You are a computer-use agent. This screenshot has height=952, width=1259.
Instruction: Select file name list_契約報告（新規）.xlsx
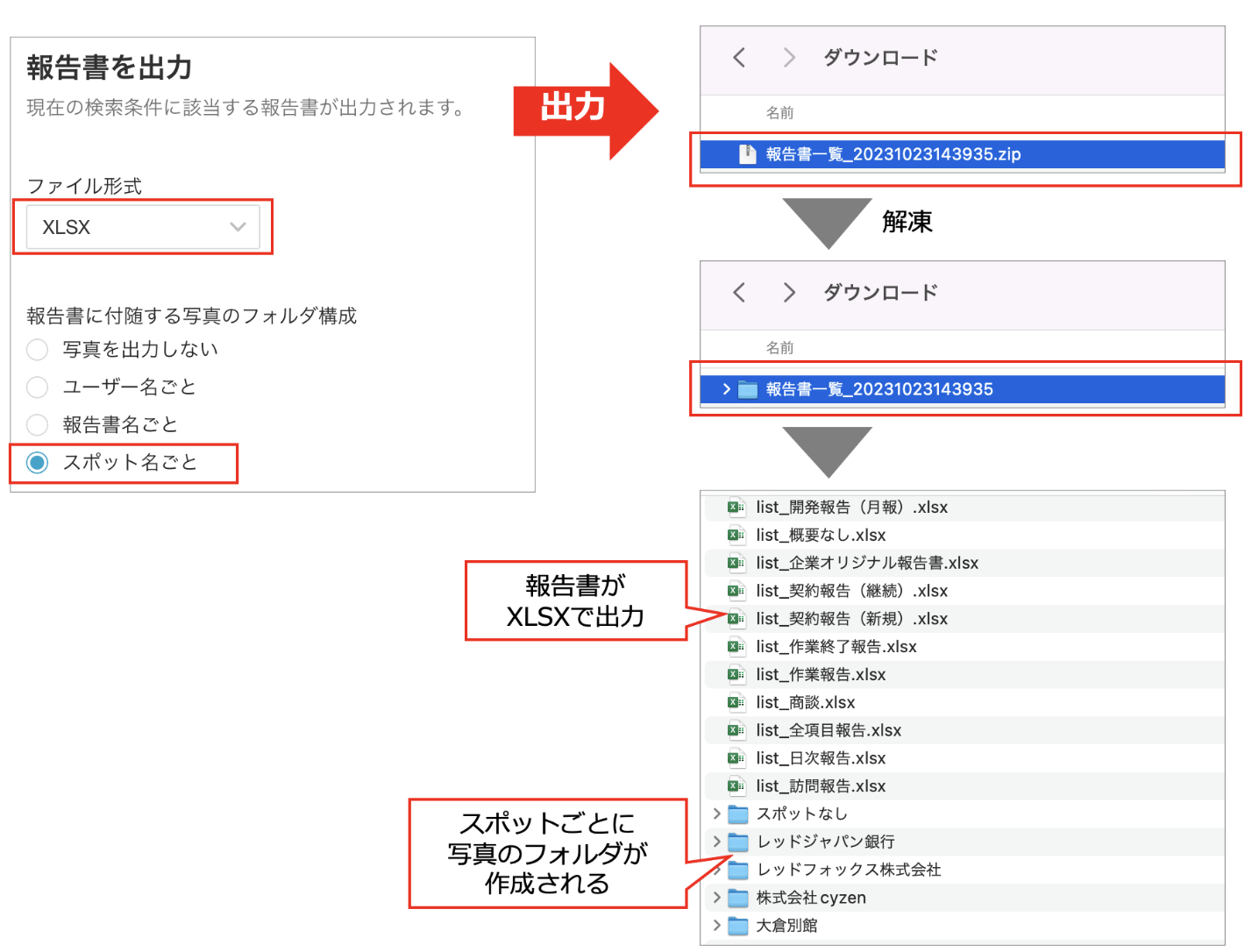[x=852, y=619]
